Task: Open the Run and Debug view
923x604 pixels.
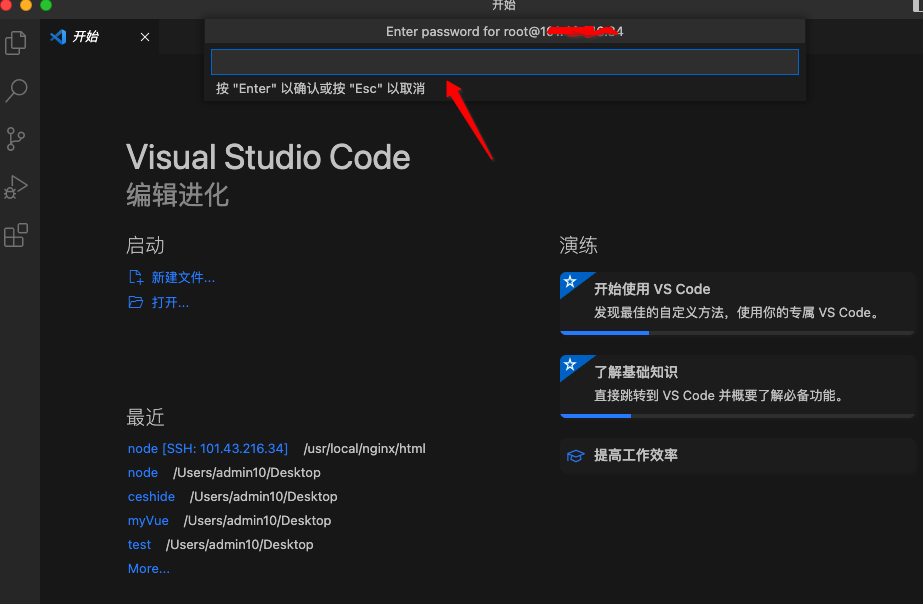Action: [x=16, y=187]
